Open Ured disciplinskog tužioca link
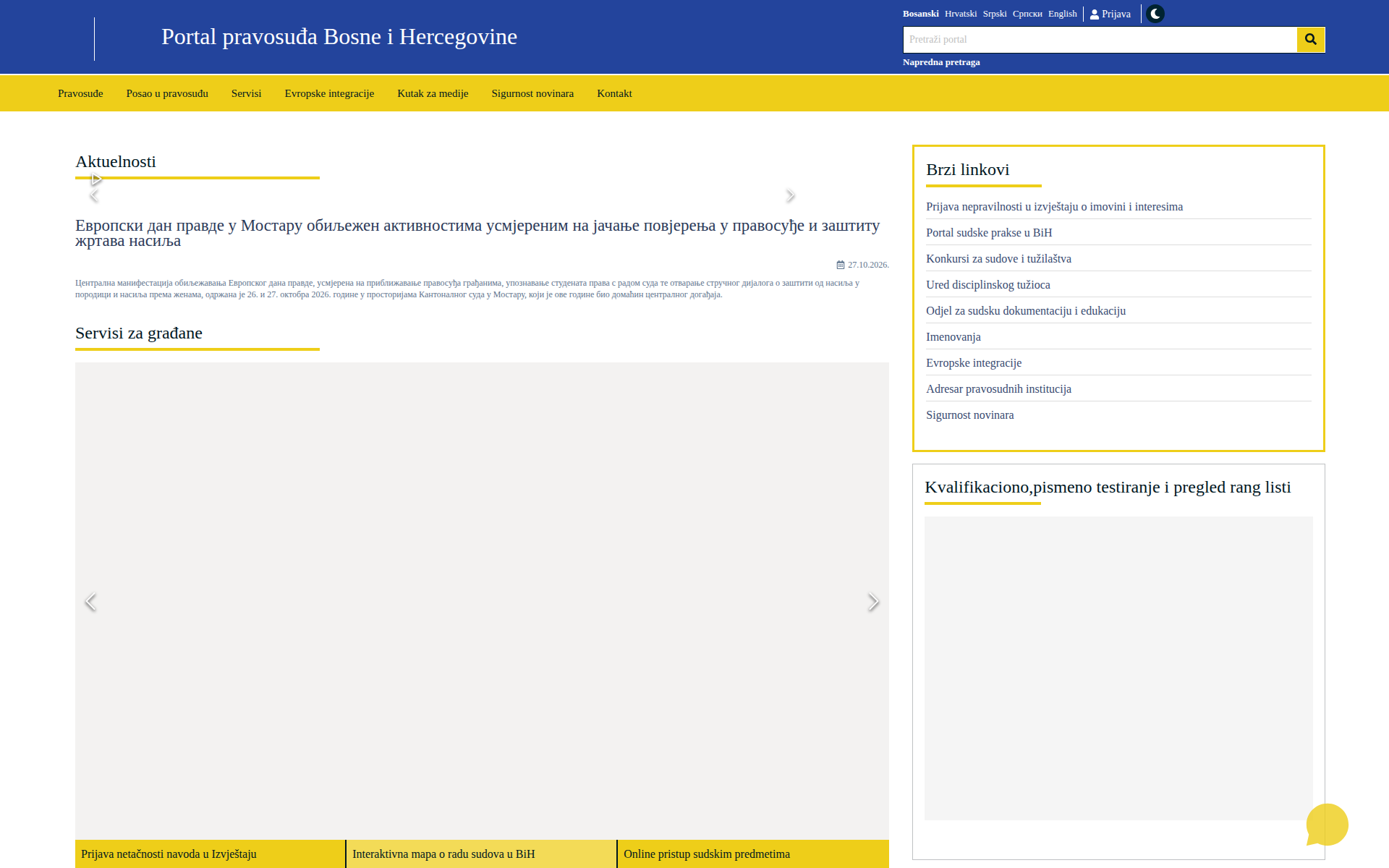 (987, 285)
